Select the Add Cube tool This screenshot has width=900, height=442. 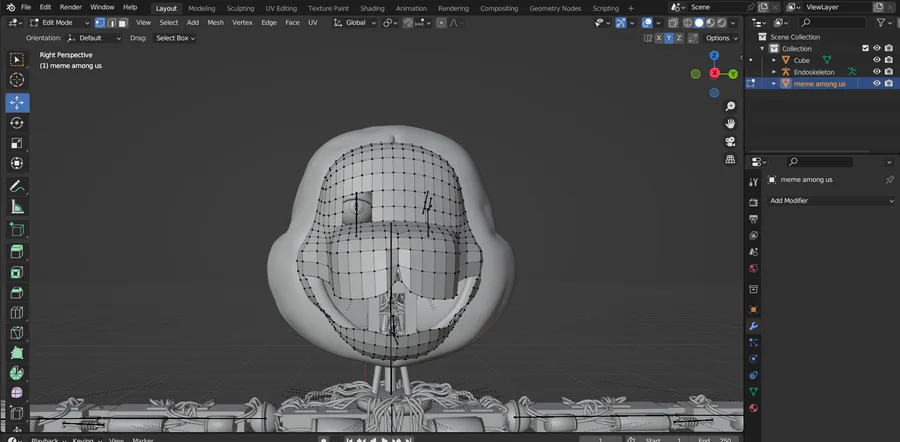point(17,230)
